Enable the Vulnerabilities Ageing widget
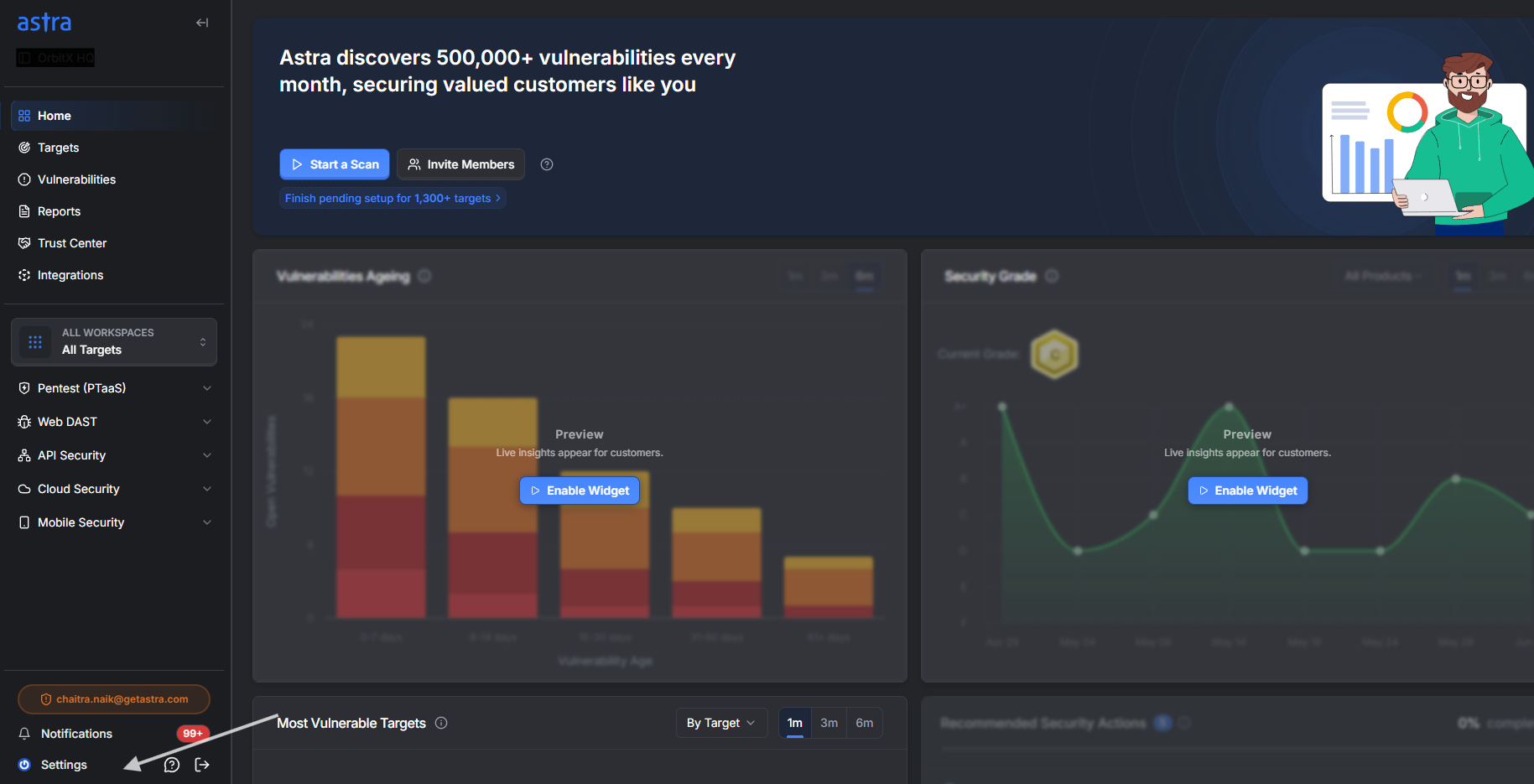The height and width of the screenshot is (784, 1534). click(x=580, y=491)
